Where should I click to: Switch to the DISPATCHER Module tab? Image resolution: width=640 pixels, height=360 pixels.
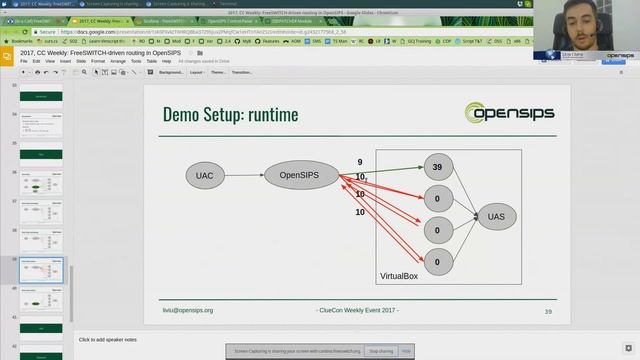(x=291, y=21)
